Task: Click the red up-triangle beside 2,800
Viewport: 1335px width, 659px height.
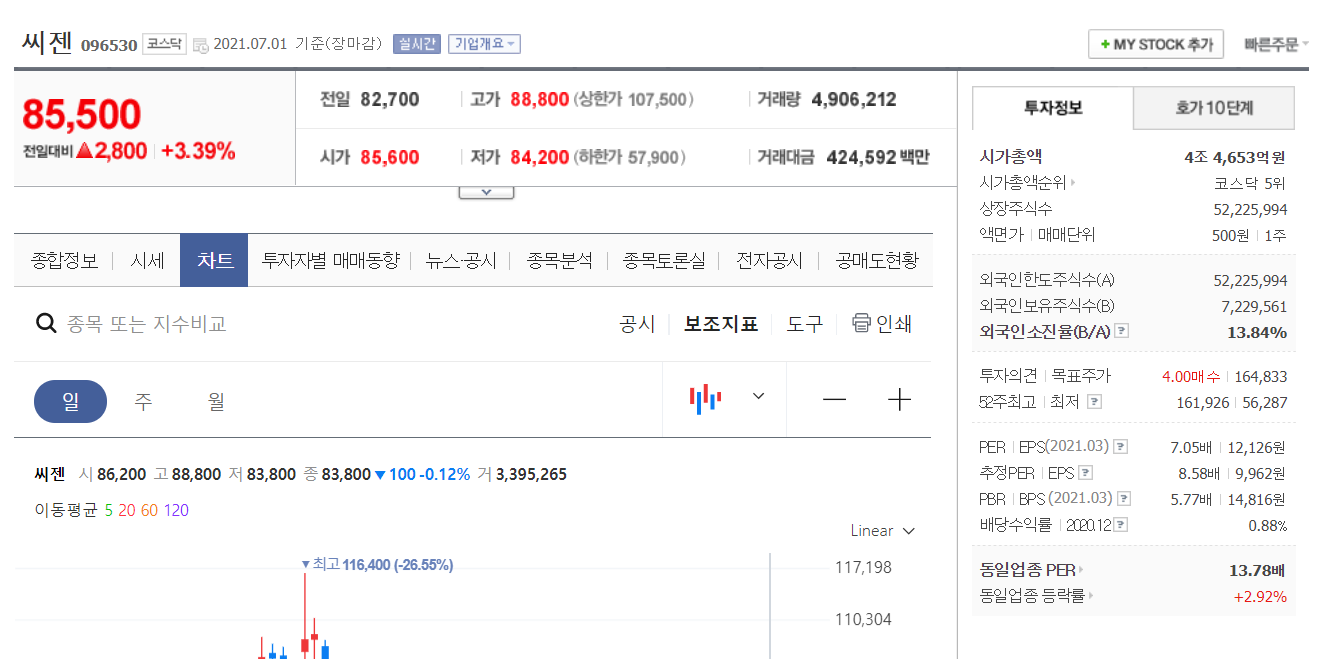Action: click(x=84, y=151)
